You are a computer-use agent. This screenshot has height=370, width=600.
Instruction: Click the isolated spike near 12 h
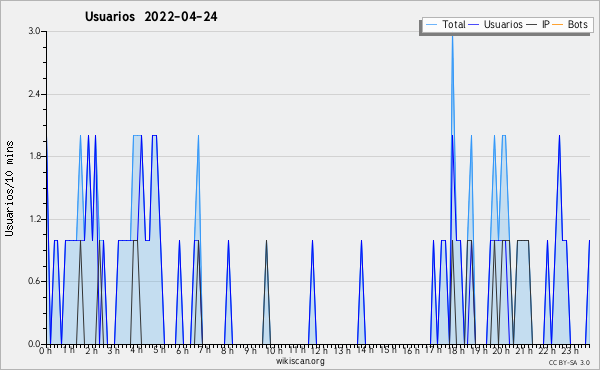click(313, 293)
